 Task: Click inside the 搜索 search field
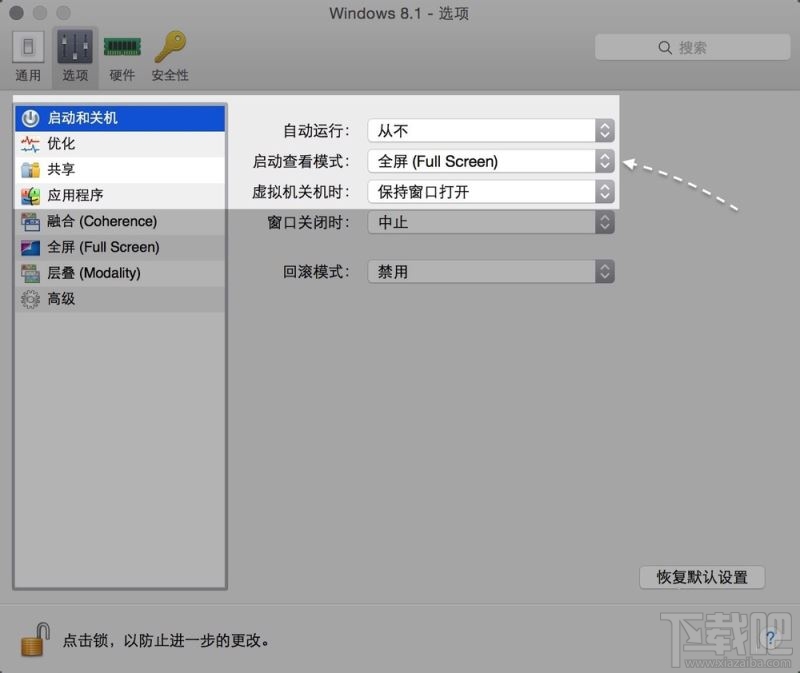[x=692, y=47]
